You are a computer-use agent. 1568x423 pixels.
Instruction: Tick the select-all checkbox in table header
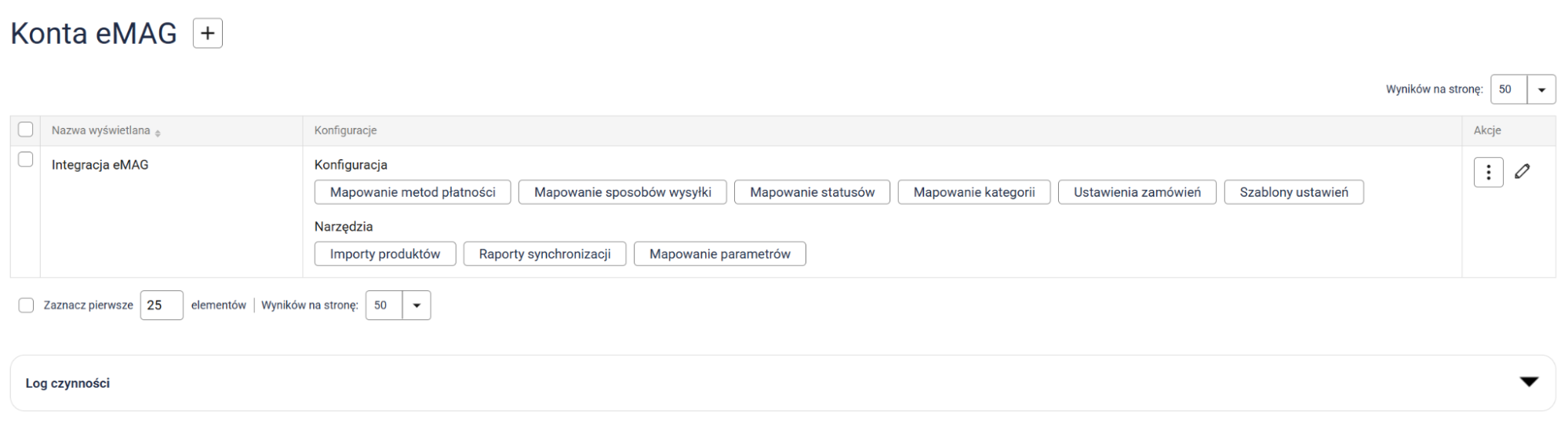coord(26,130)
